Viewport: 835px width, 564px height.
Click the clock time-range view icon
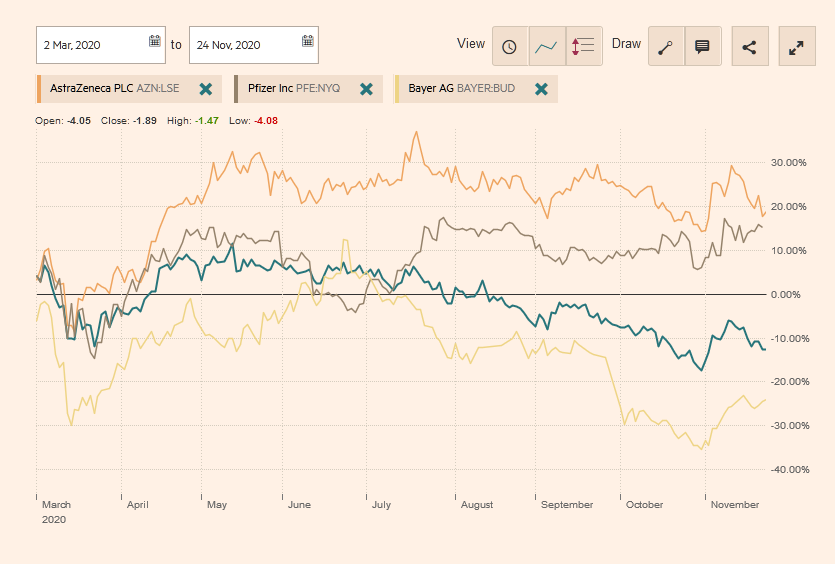click(510, 46)
